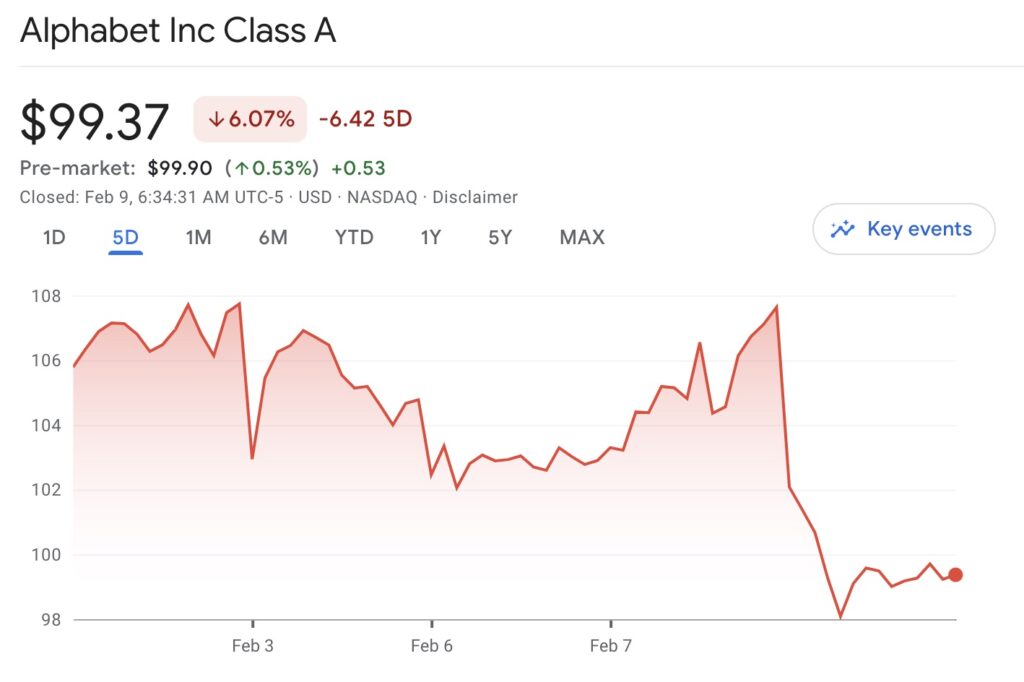
Task: Click the Alphabet Inc Class A title
Action: click(x=178, y=31)
